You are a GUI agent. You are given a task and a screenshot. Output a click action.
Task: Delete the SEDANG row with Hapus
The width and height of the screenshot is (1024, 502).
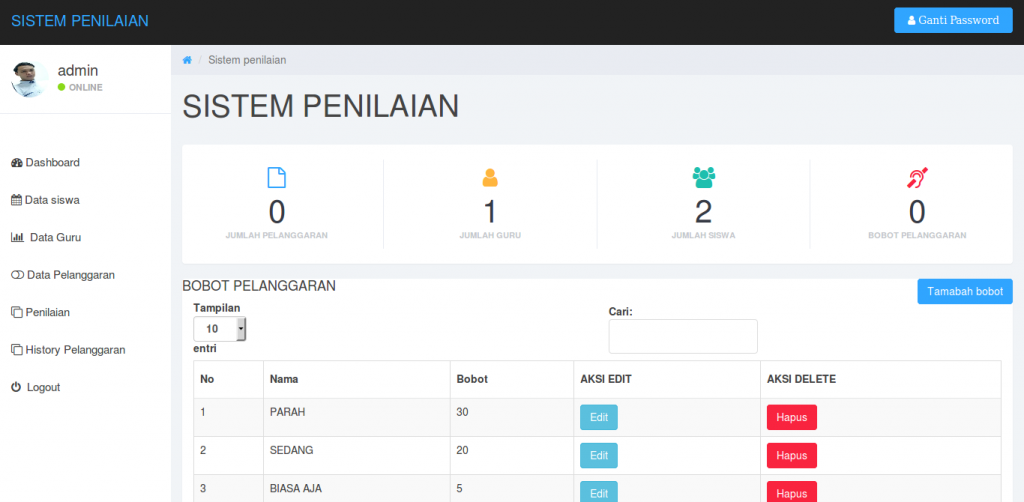coord(792,456)
